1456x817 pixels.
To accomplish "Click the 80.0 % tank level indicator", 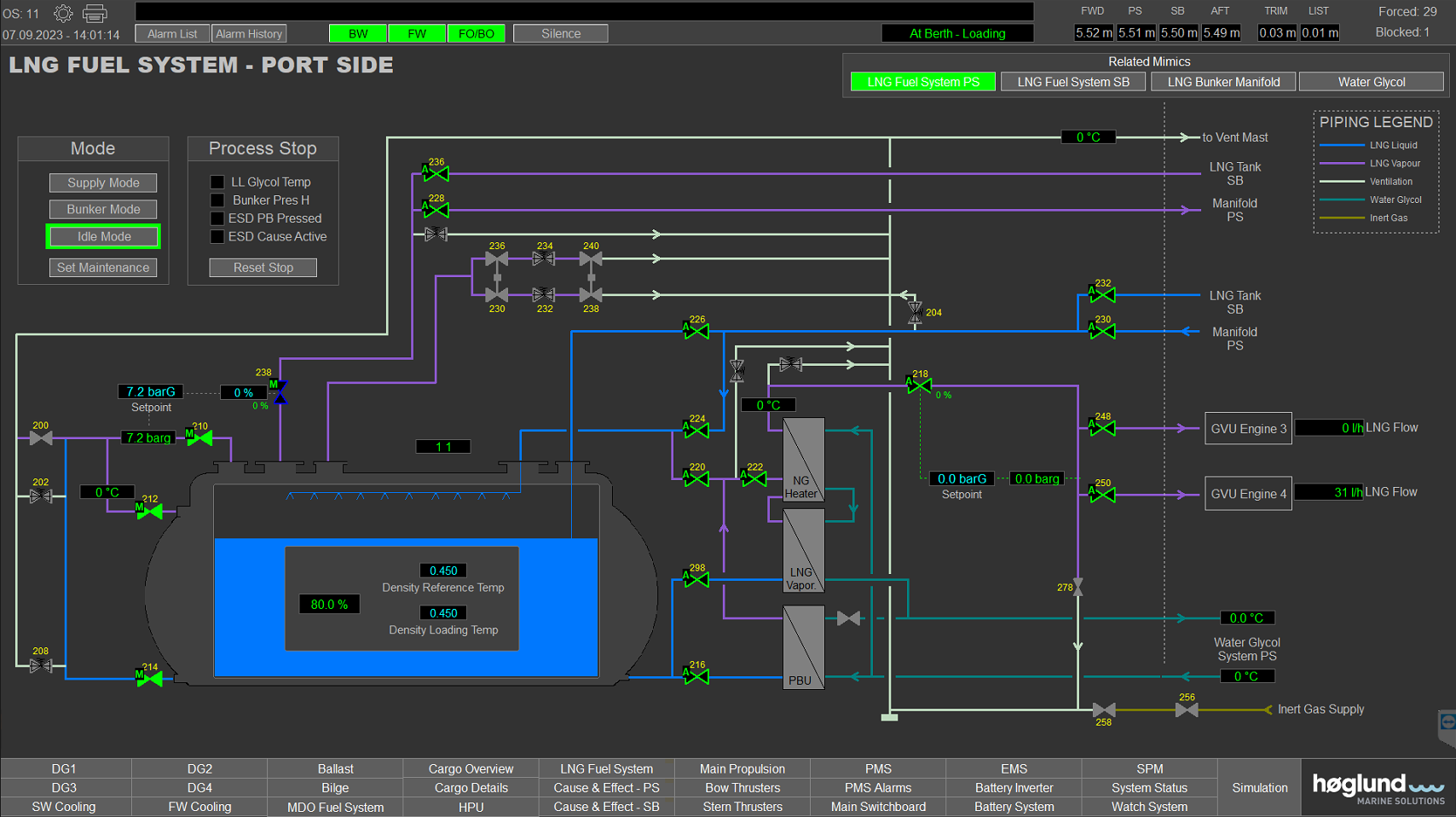I will [329, 605].
